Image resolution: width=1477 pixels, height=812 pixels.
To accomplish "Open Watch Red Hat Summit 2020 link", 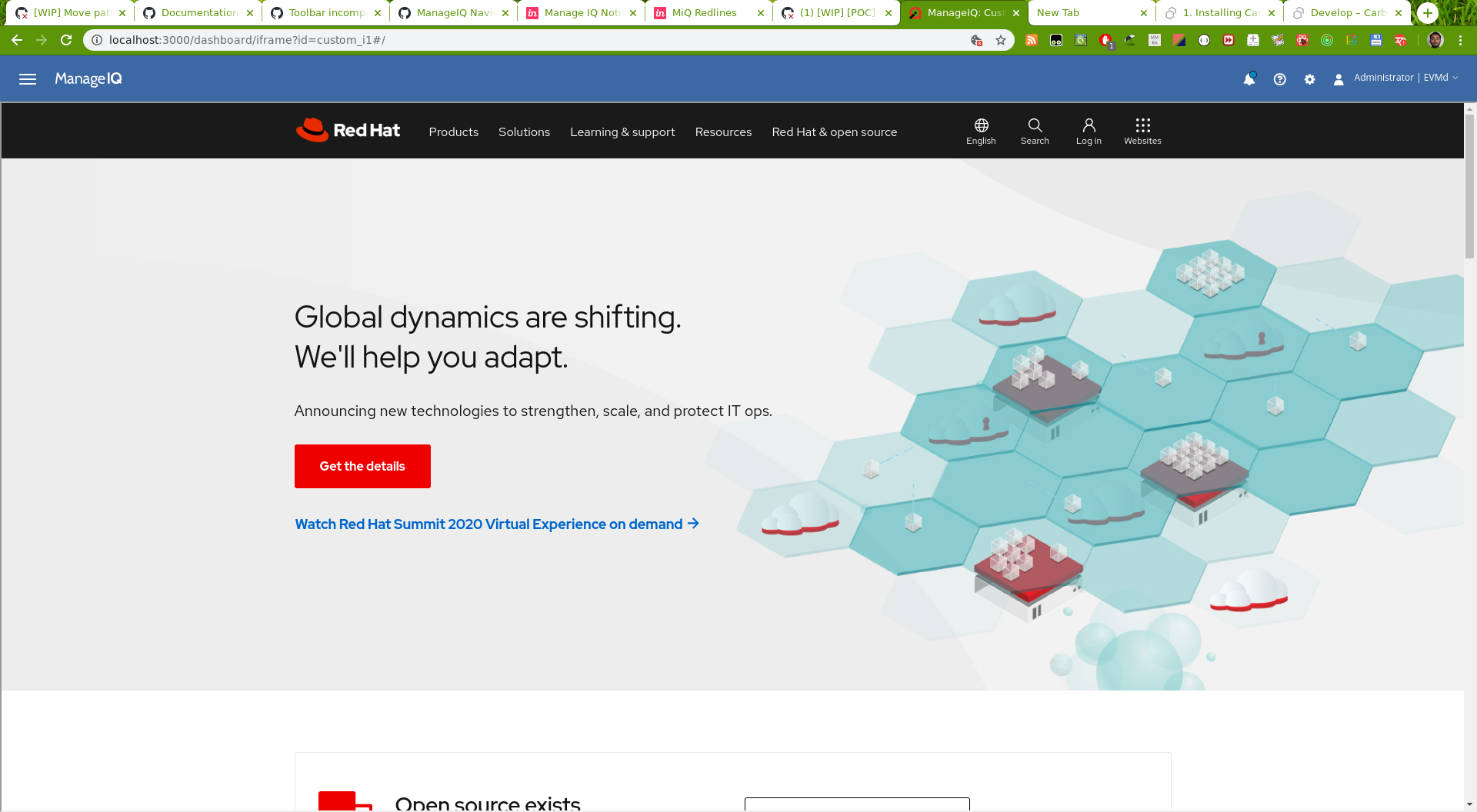I will click(x=497, y=524).
